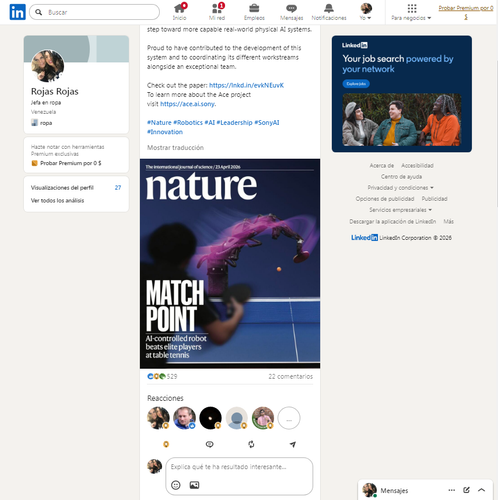Open the #Nature hashtag

pyautogui.click(x=159, y=123)
